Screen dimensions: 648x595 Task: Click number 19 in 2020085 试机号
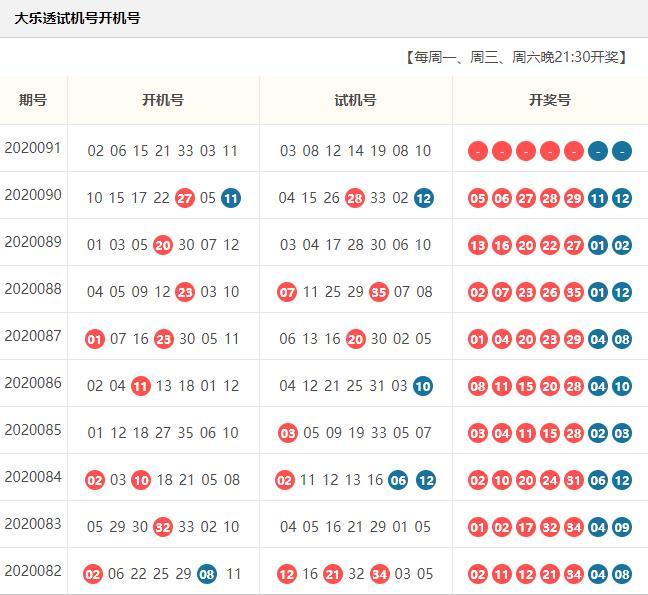coord(356,433)
